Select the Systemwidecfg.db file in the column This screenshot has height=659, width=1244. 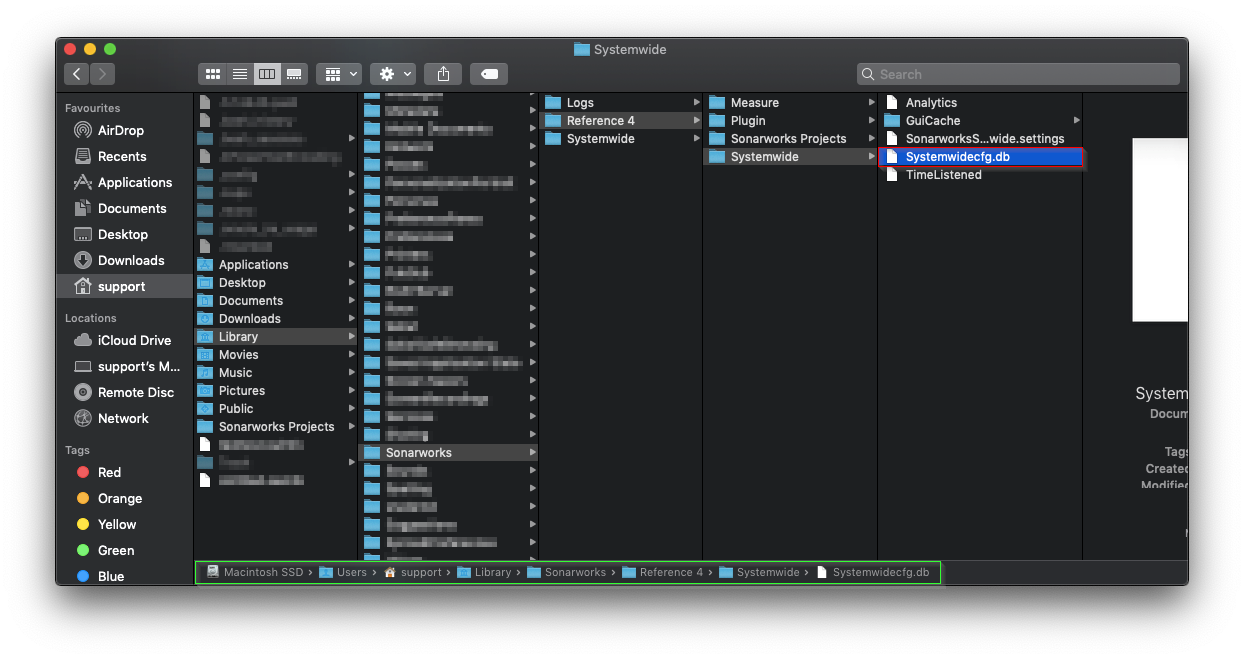pos(980,156)
